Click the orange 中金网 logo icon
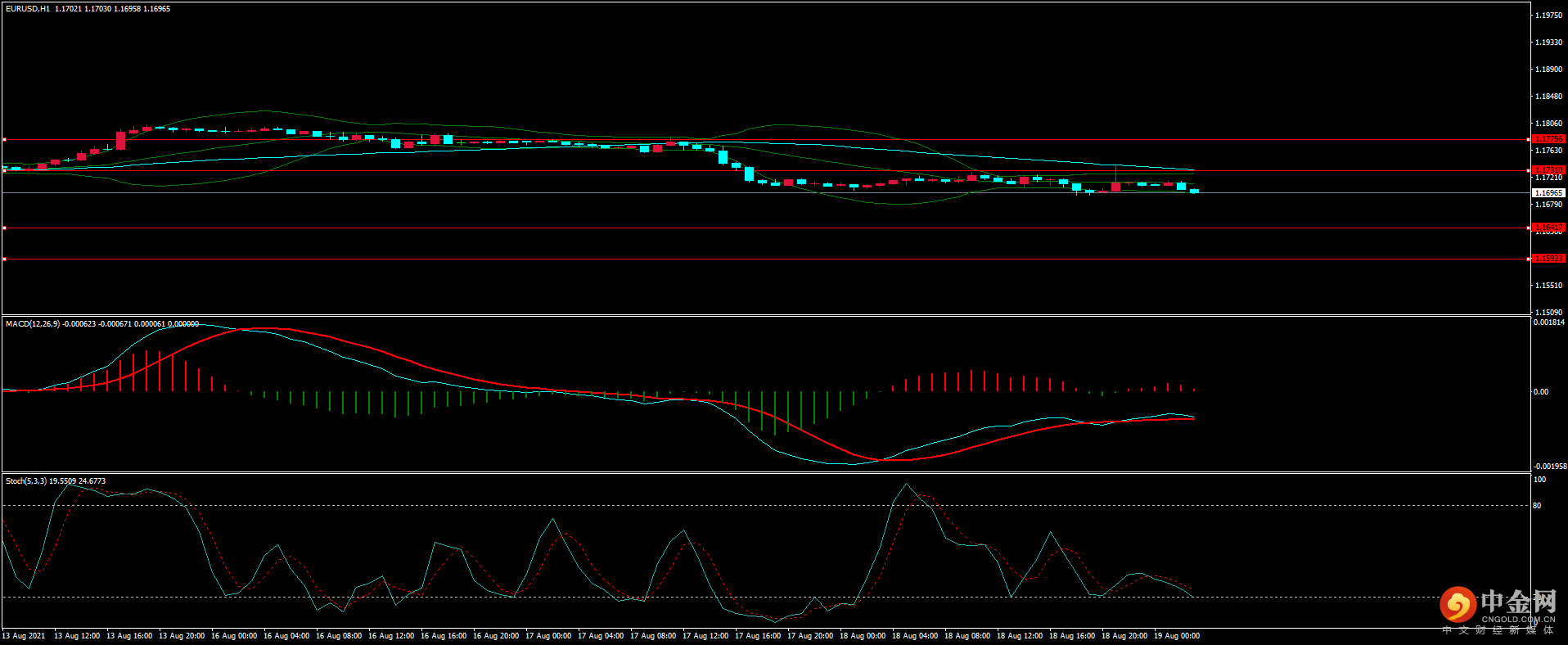 pos(1458,605)
